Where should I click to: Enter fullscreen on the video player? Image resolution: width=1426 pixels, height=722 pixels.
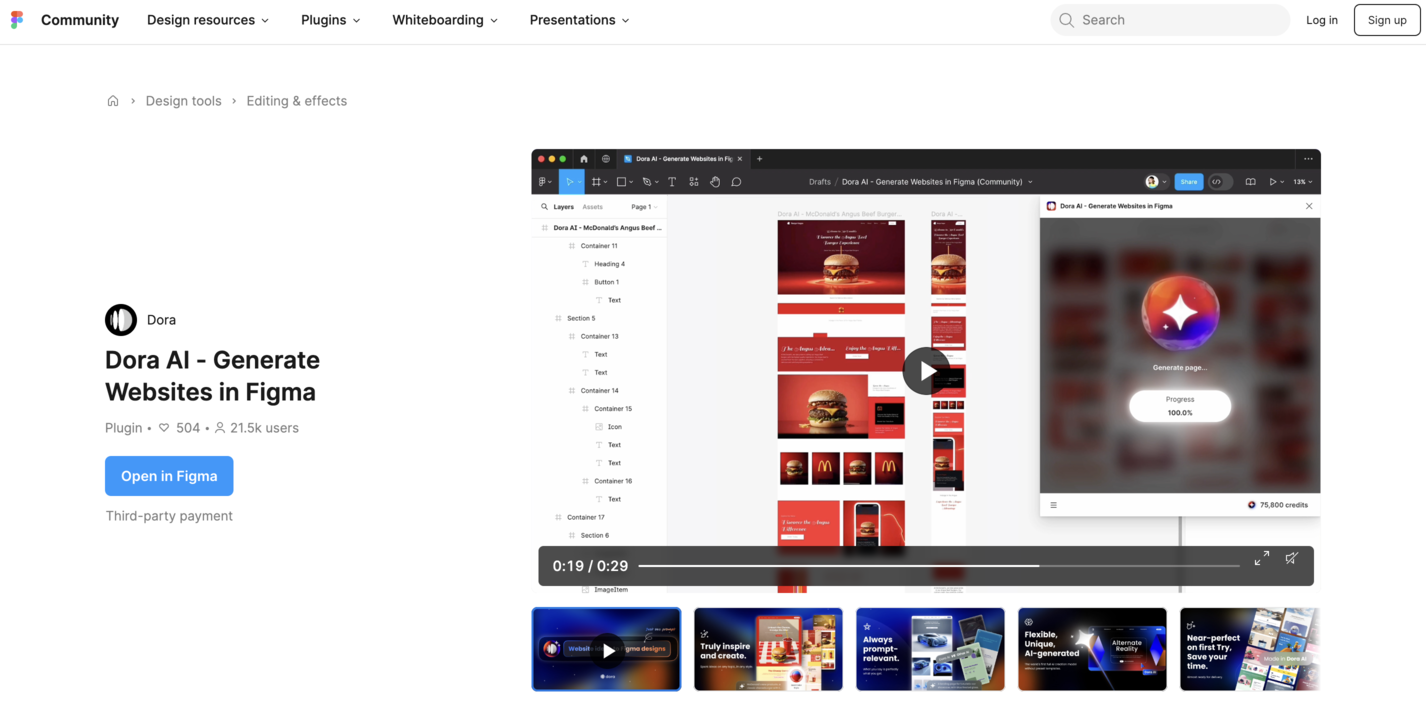(x=1261, y=558)
